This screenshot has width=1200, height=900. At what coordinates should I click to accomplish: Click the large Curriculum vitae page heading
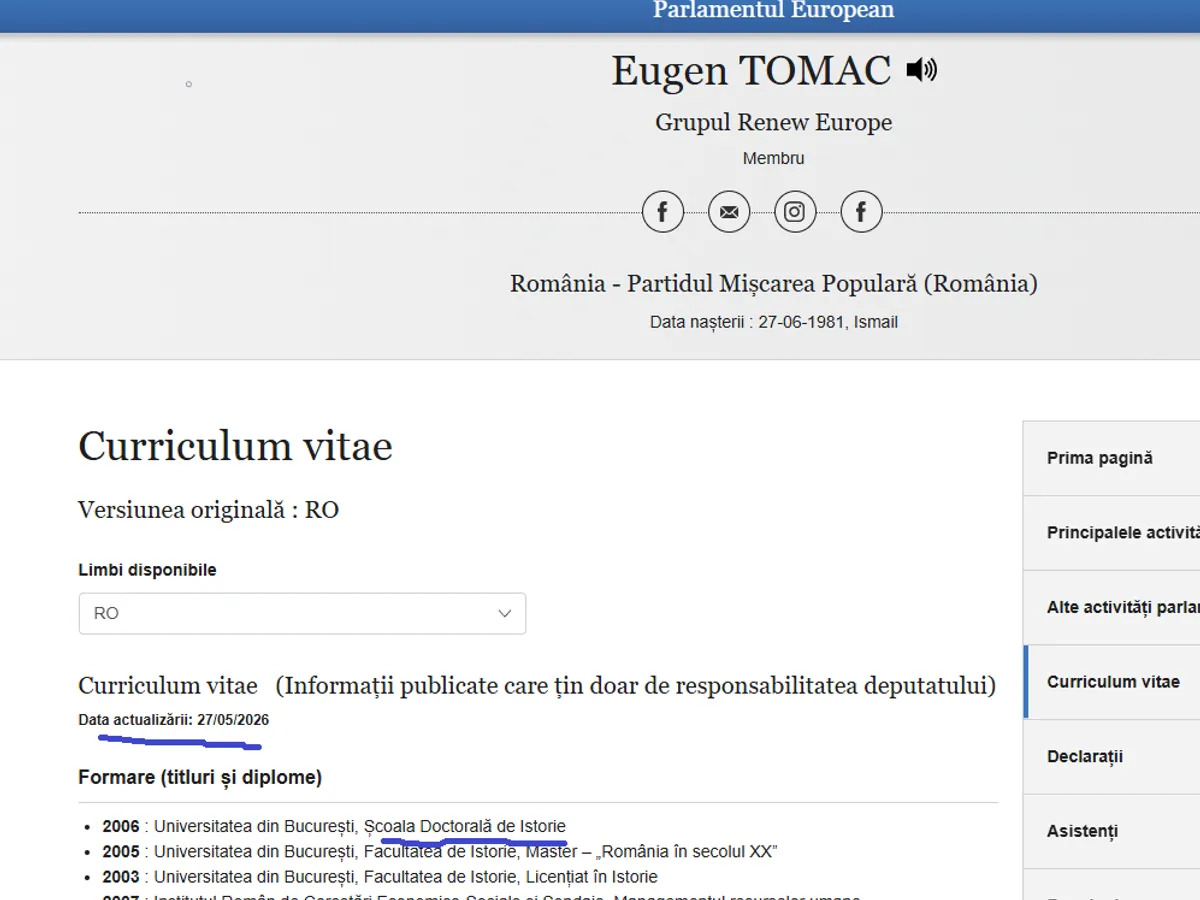coord(235,446)
